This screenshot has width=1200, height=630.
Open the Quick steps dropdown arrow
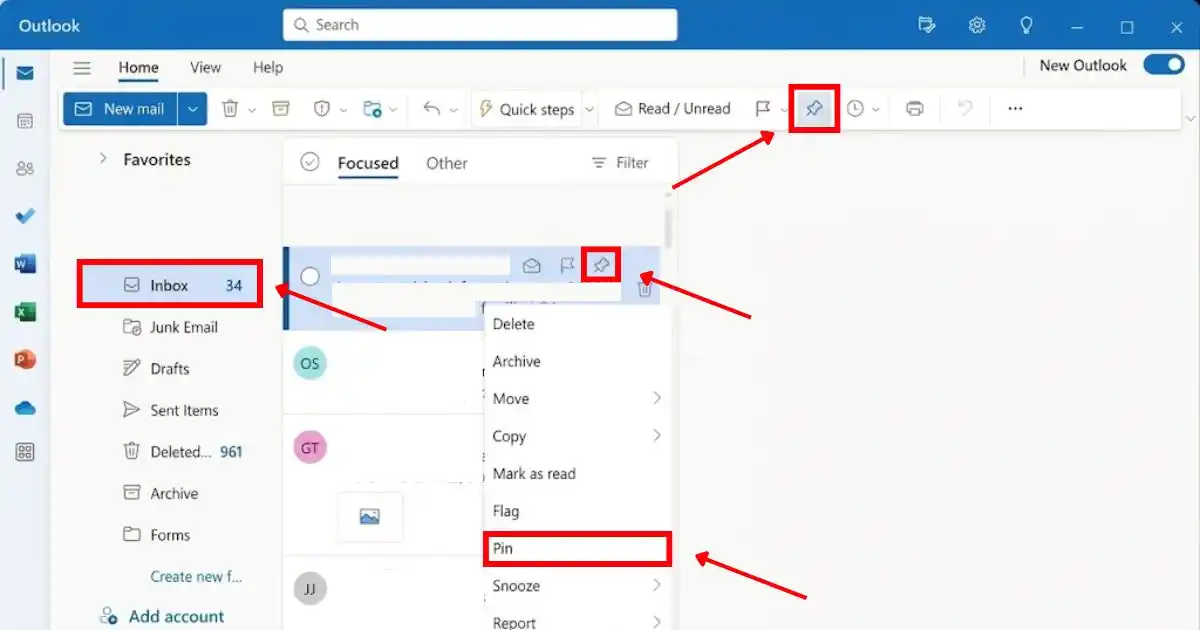(x=589, y=109)
